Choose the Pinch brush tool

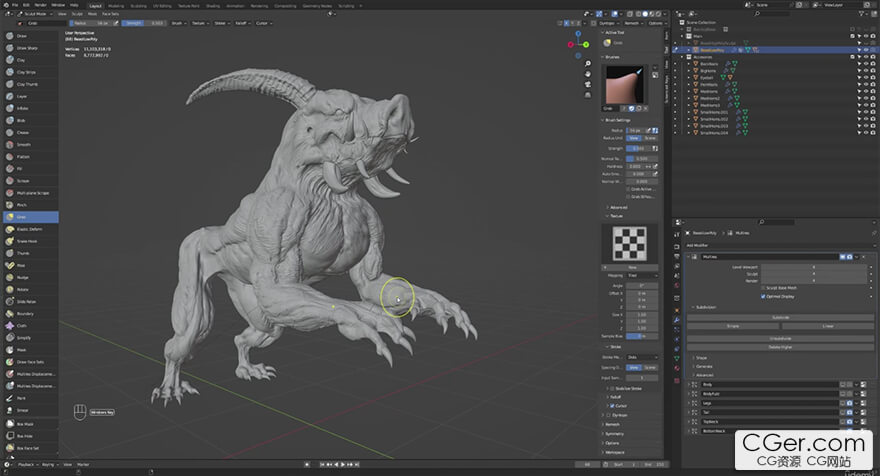coord(22,204)
